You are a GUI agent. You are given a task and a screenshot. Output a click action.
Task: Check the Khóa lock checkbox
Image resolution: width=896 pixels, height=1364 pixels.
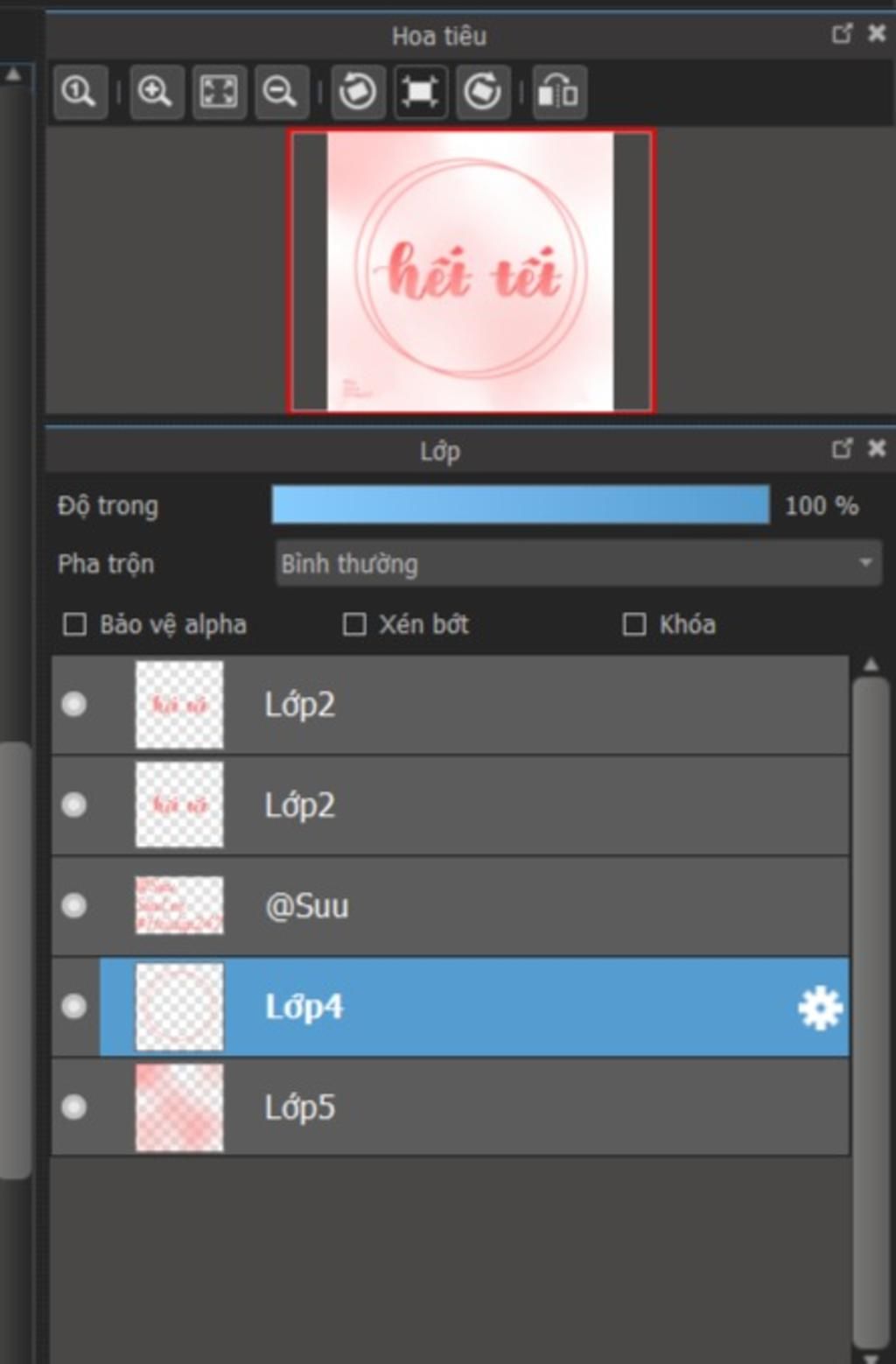pyautogui.click(x=634, y=624)
